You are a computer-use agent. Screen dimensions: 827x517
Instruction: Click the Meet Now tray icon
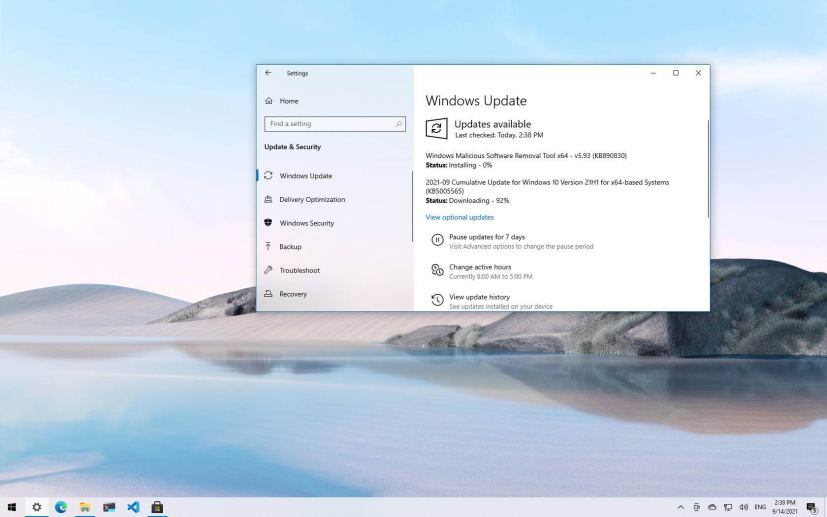click(696, 507)
